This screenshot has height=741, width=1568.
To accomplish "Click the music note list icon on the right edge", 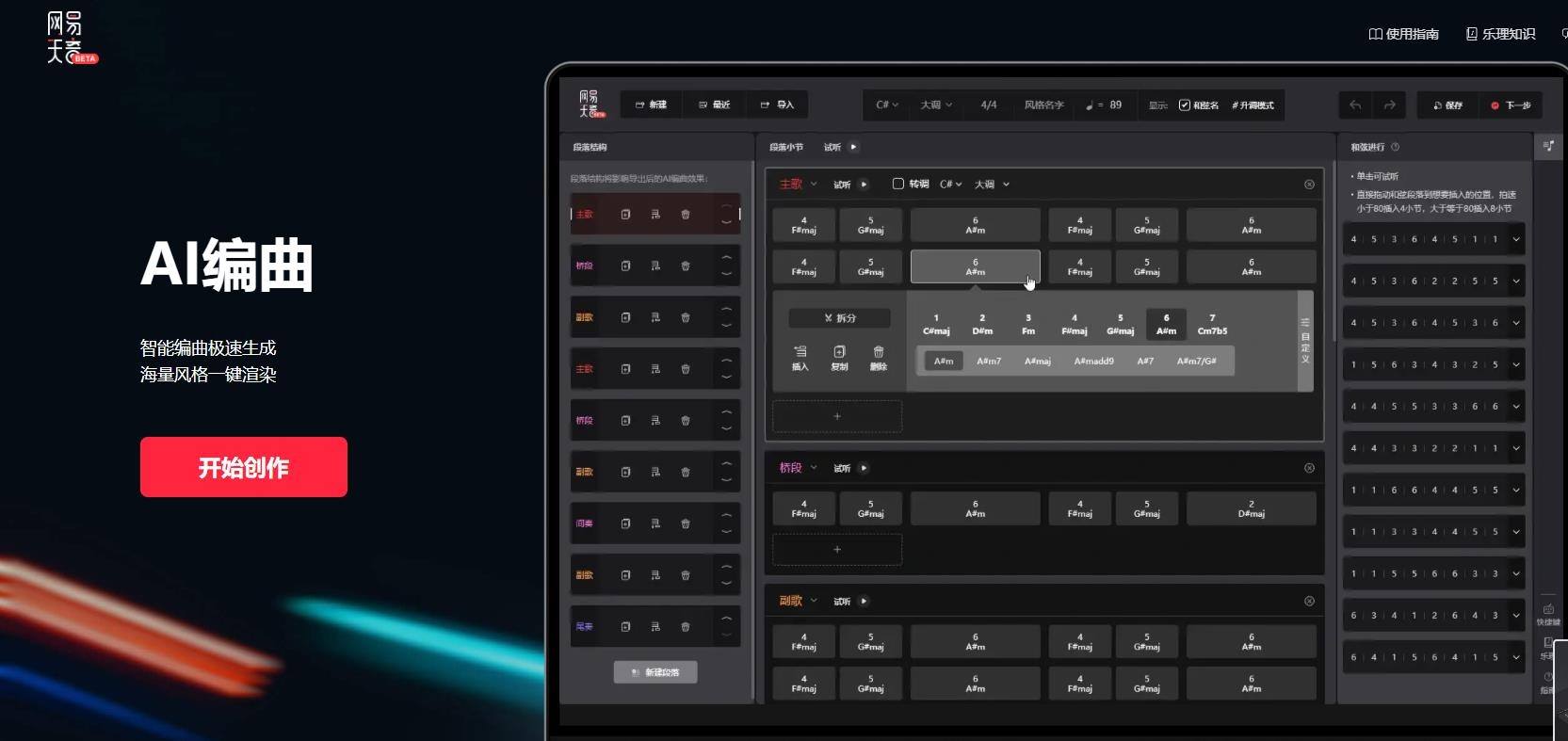I will point(1548,146).
